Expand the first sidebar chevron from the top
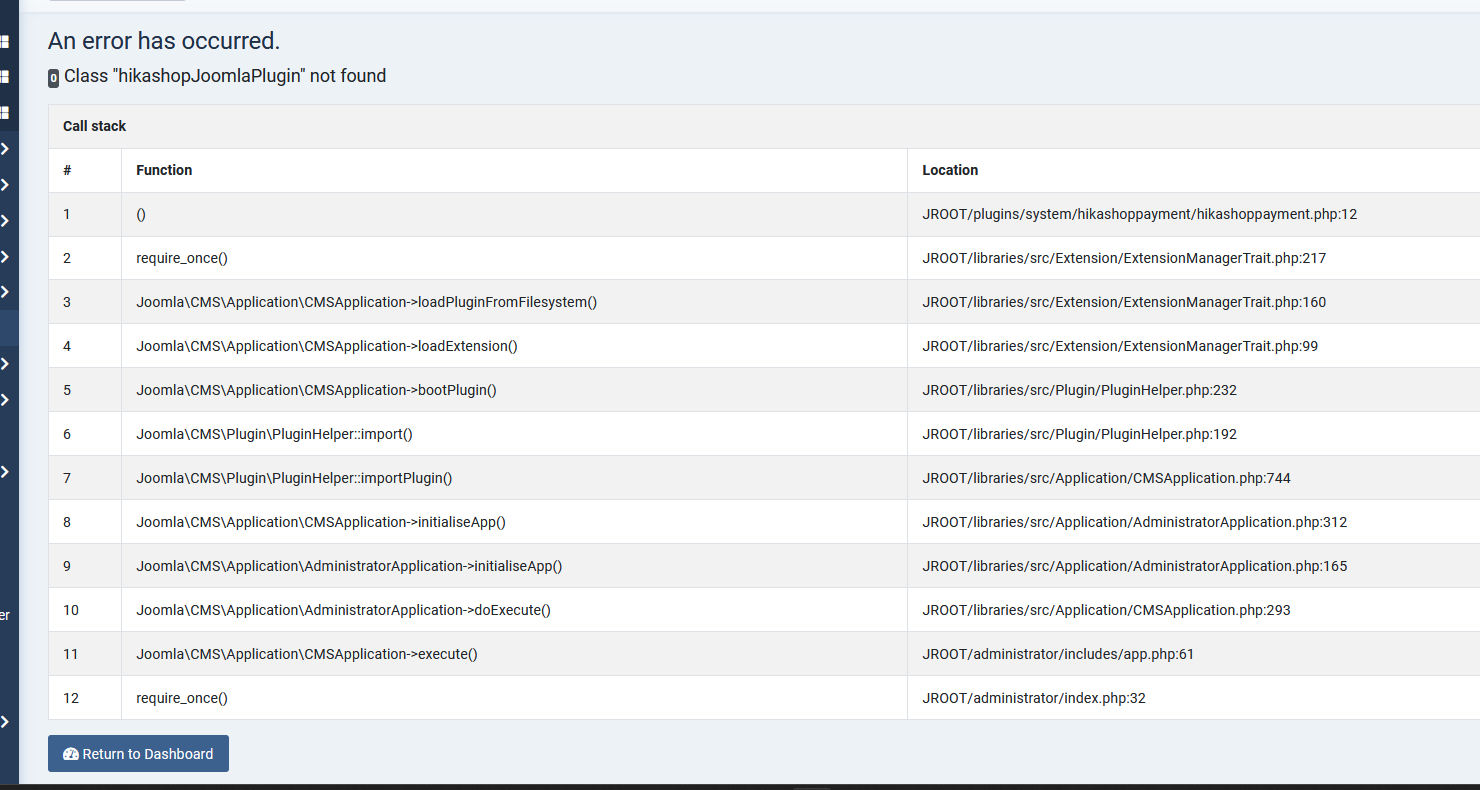Image resolution: width=1480 pixels, height=790 pixels. (x=5, y=149)
